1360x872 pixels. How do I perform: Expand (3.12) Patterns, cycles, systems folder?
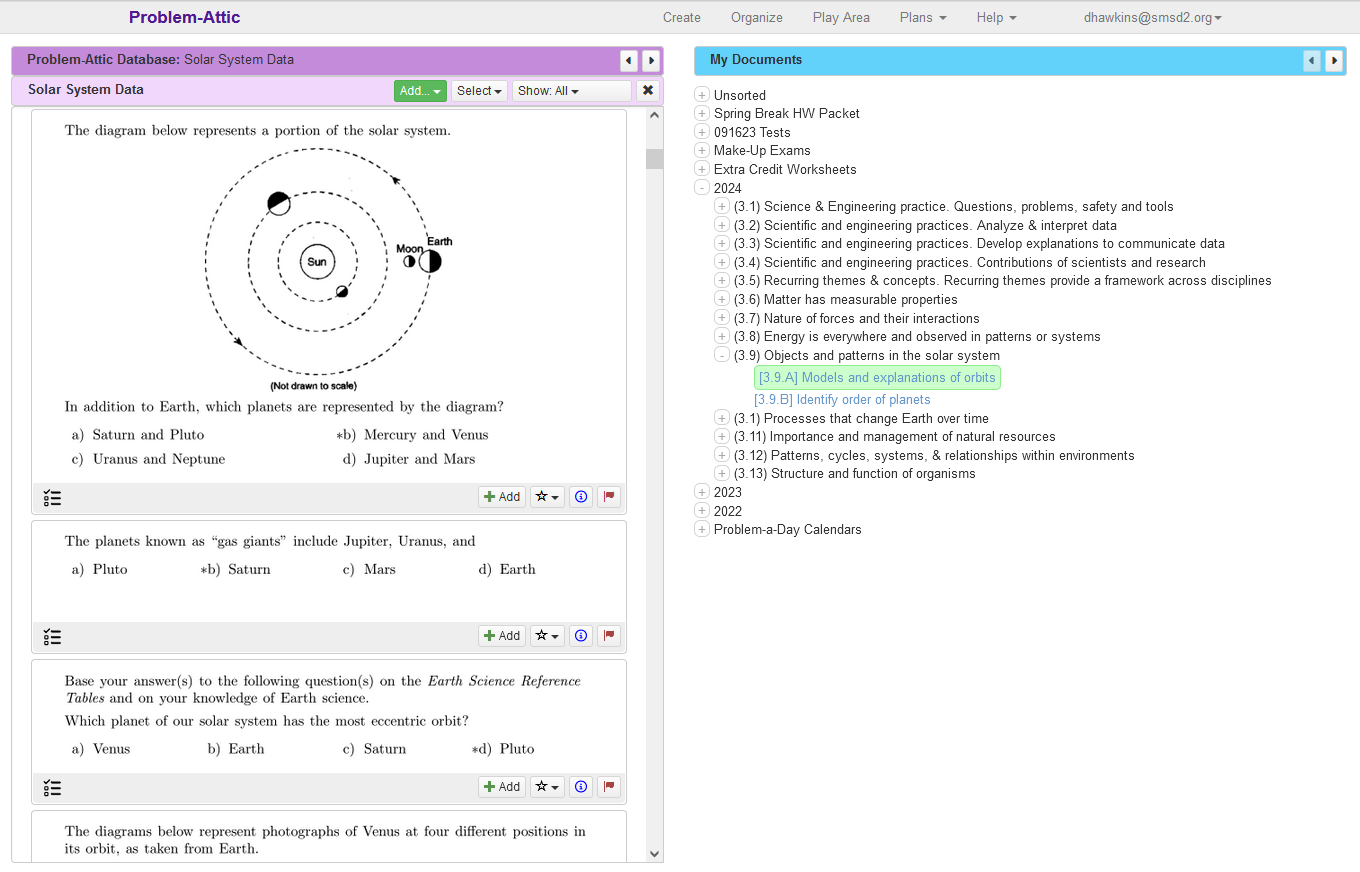tap(722, 455)
